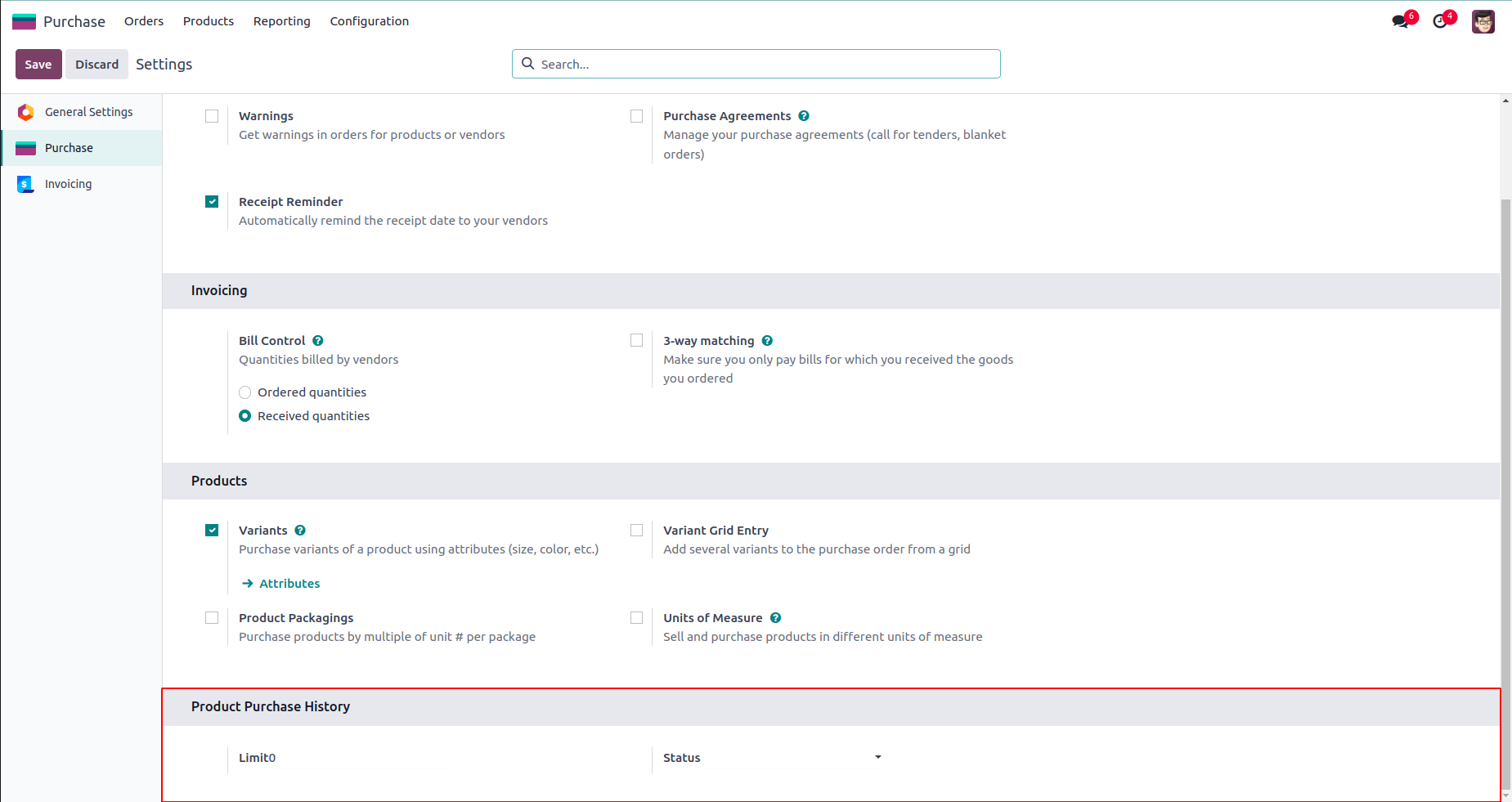
Task: Enable Units of Measure checkbox
Action: [x=636, y=617]
